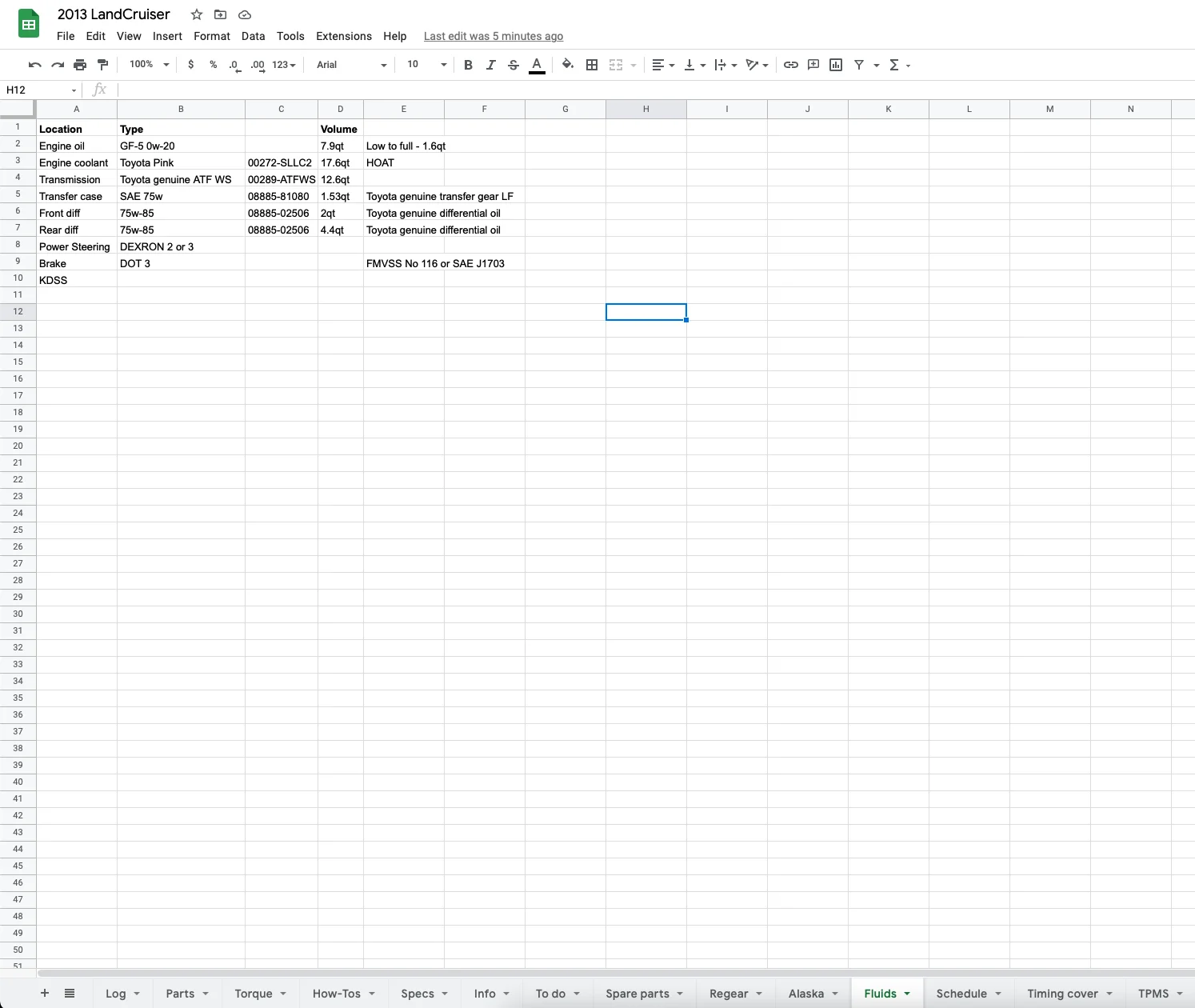Toggle italic formatting
Image resolution: width=1195 pixels, height=1008 pixels.
pyautogui.click(x=490, y=65)
